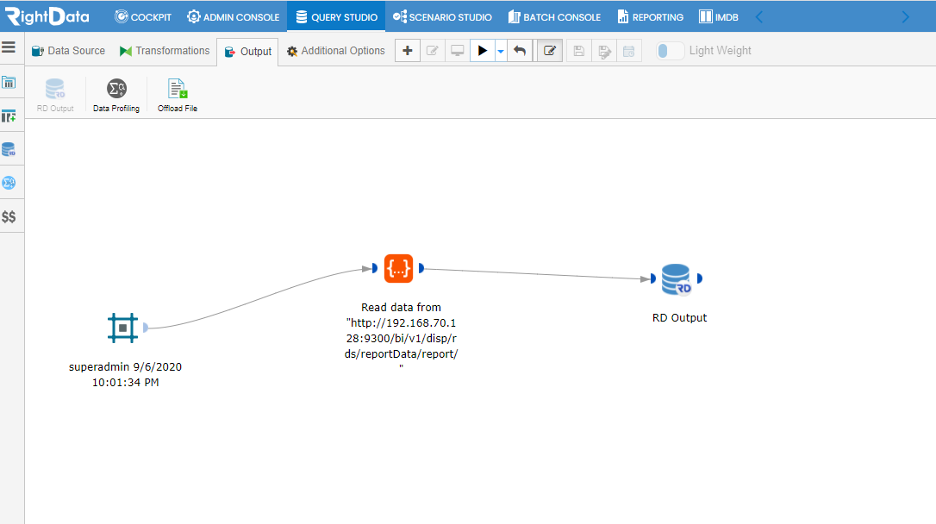Toggle the Light Weight switch

(x=670, y=51)
